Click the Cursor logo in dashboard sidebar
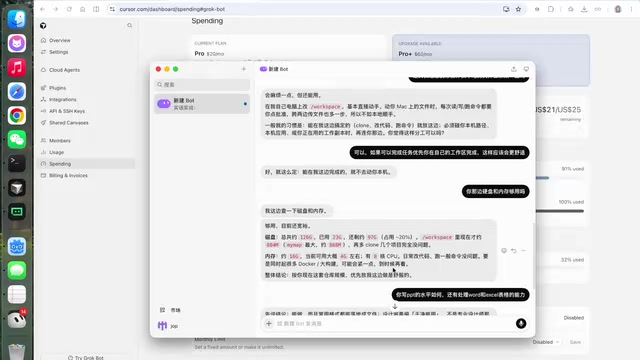Viewport: 640px width, 360px height. pos(43,26)
